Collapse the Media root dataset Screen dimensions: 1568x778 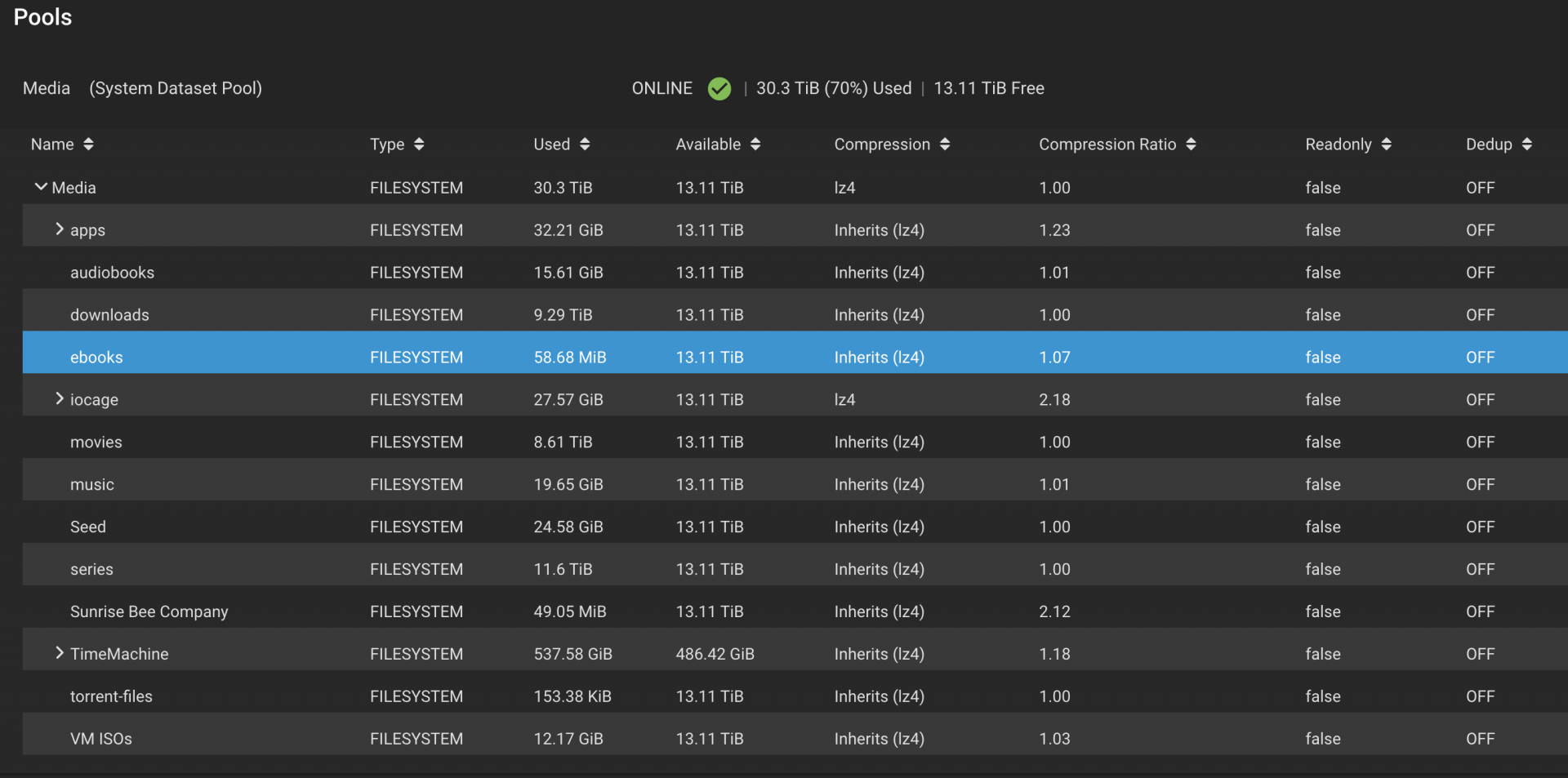41,187
